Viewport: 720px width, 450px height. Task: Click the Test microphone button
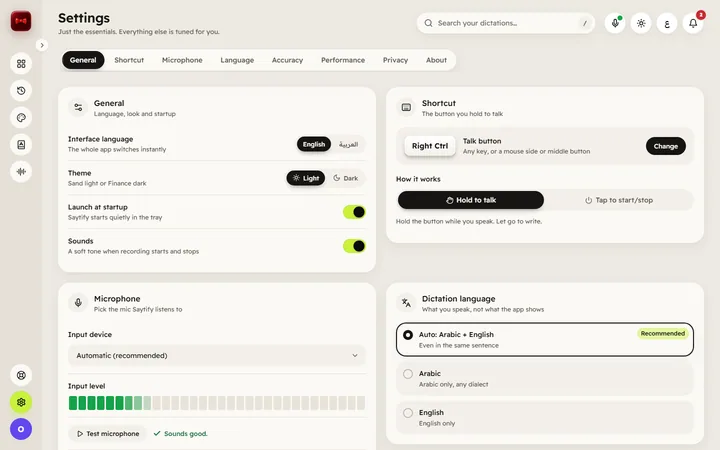tap(108, 433)
